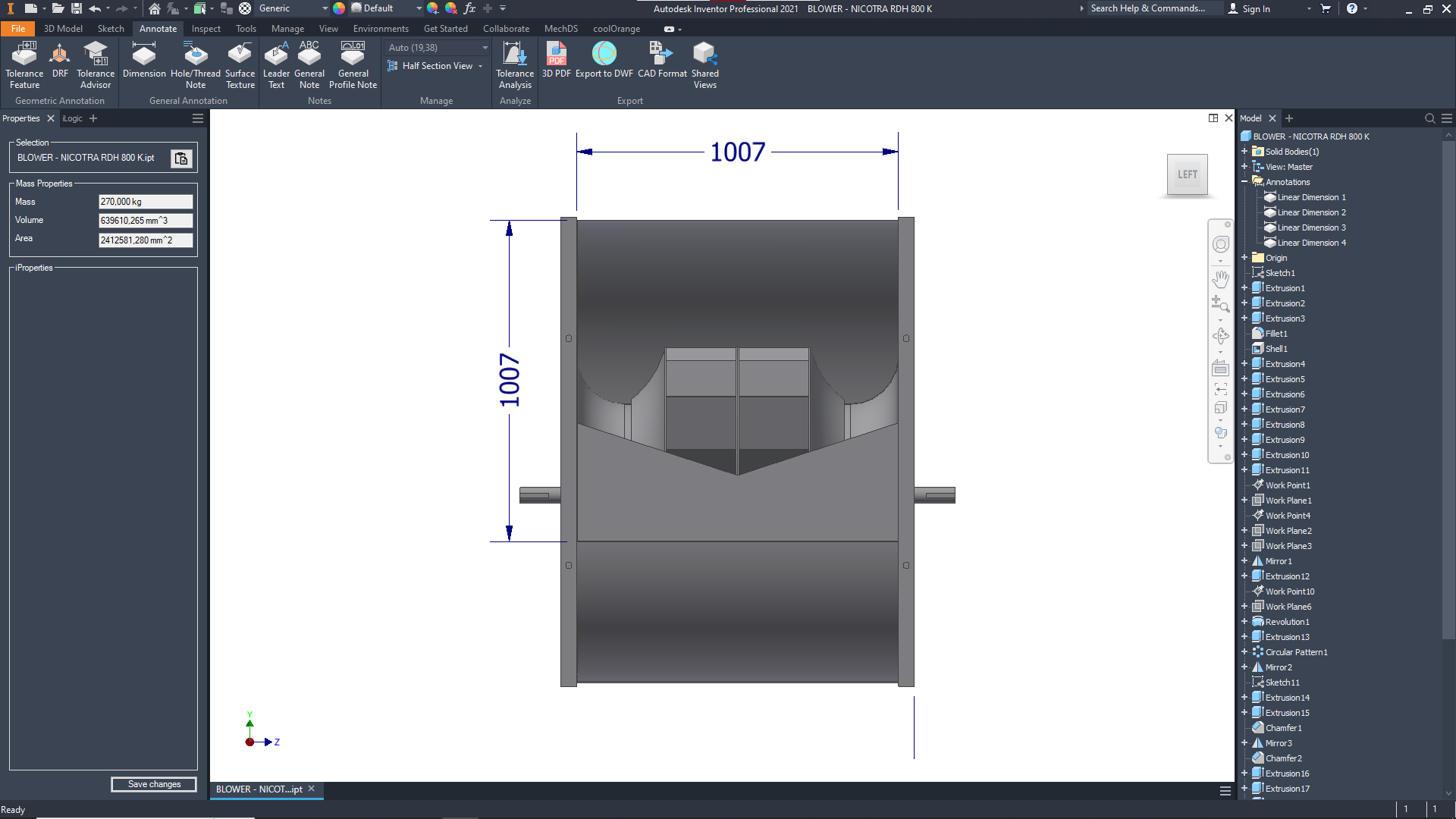Click the Mass value input field
This screenshot has width=1456, height=819.
pos(146,202)
